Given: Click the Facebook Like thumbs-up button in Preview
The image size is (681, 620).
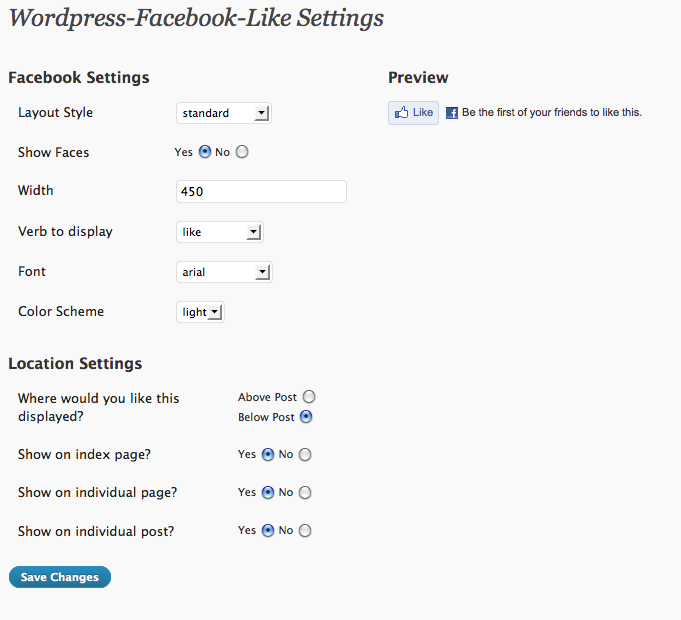Looking at the screenshot, I should click(x=413, y=113).
